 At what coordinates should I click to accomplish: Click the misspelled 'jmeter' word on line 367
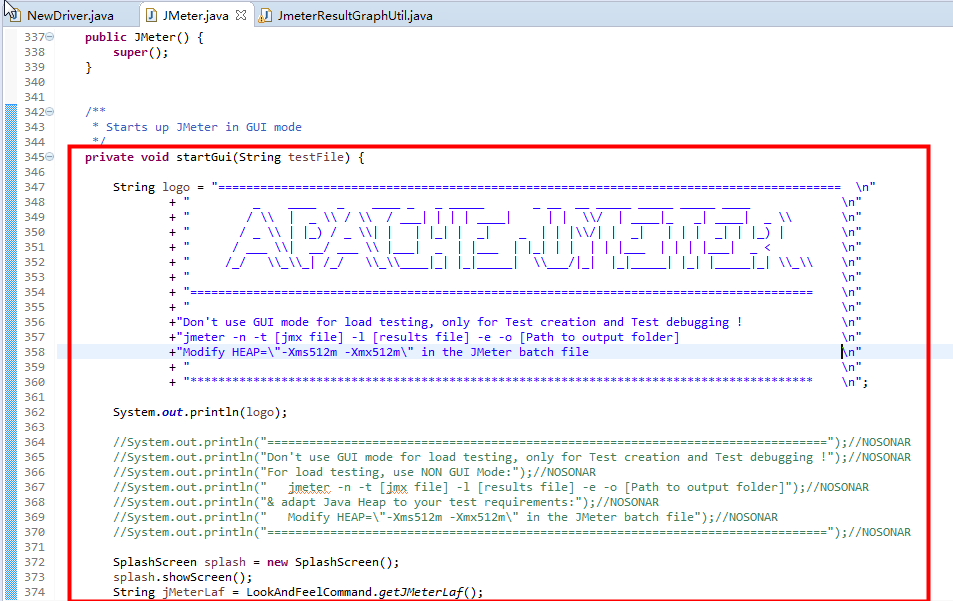(309, 487)
